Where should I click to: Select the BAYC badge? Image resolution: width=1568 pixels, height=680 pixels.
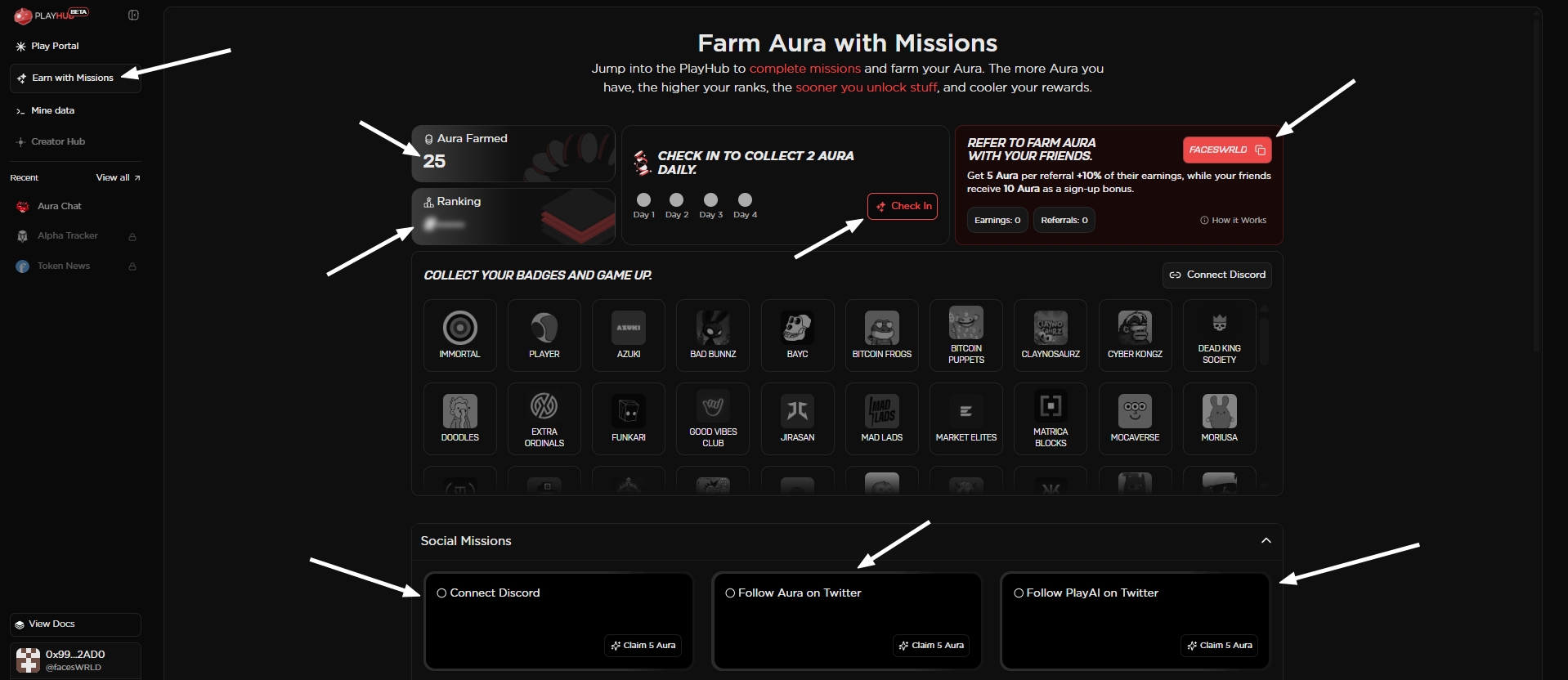[798, 336]
